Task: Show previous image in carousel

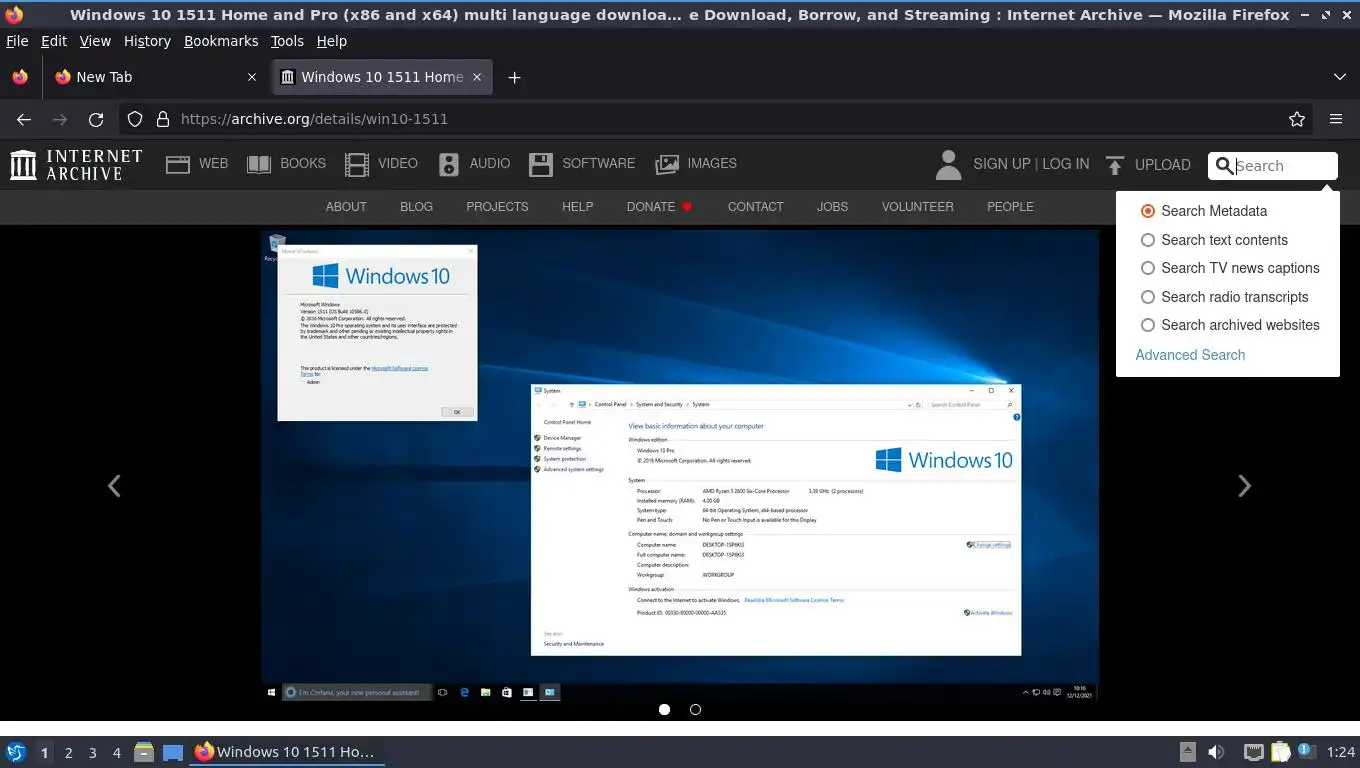Action: 114,486
